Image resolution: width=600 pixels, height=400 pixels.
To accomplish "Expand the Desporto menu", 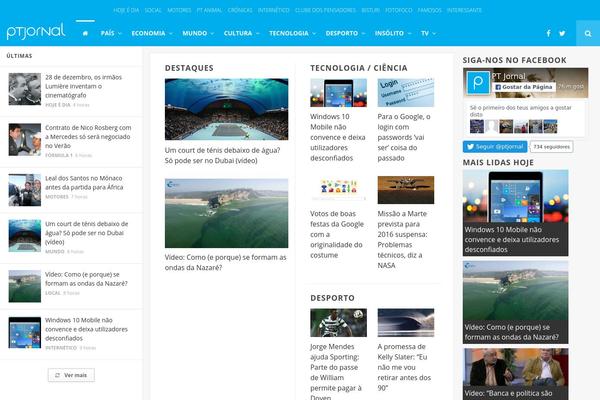I will click(x=345, y=33).
